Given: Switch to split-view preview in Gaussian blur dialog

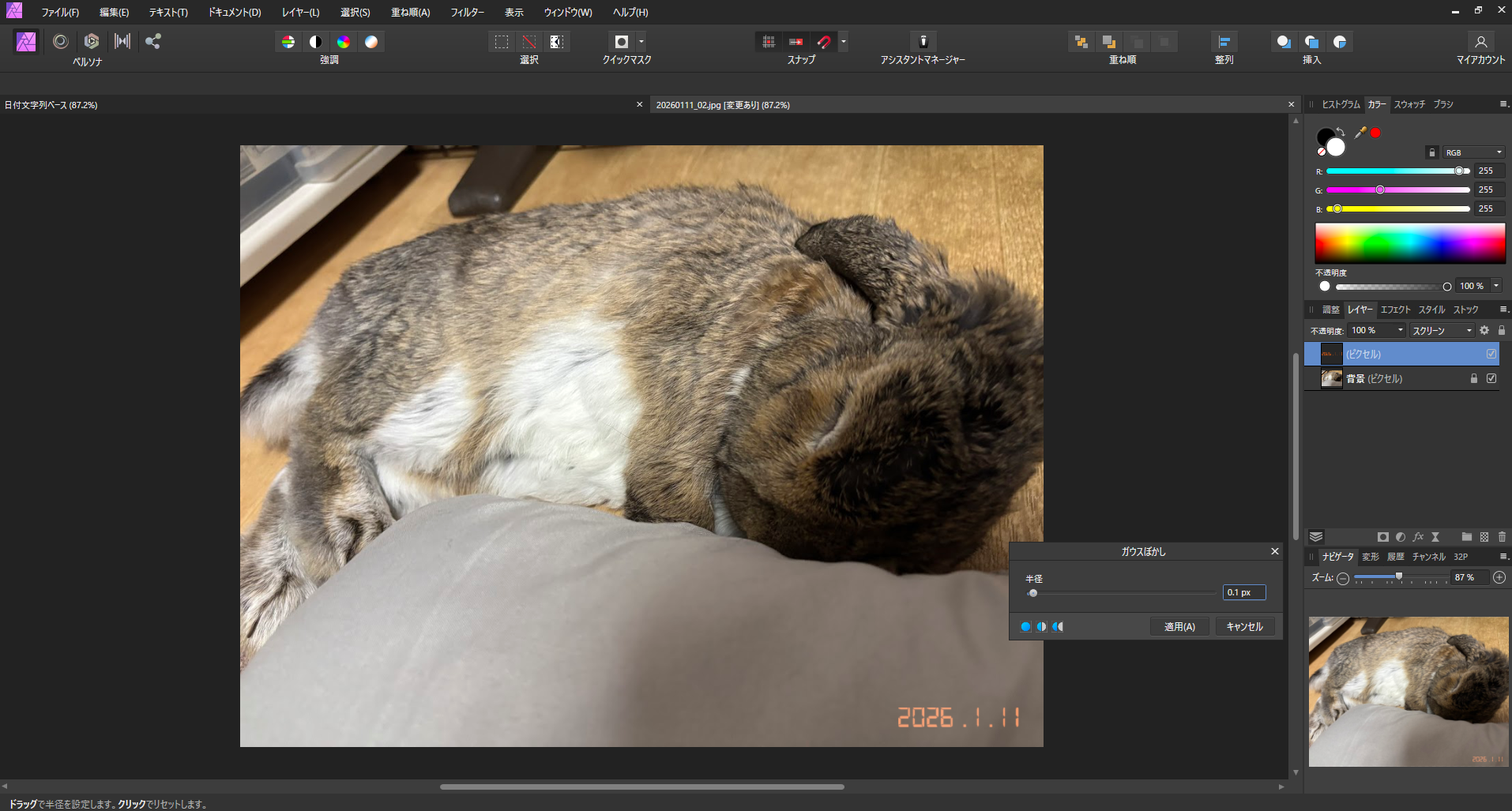Looking at the screenshot, I should pyautogui.click(x=1041, y=626).
